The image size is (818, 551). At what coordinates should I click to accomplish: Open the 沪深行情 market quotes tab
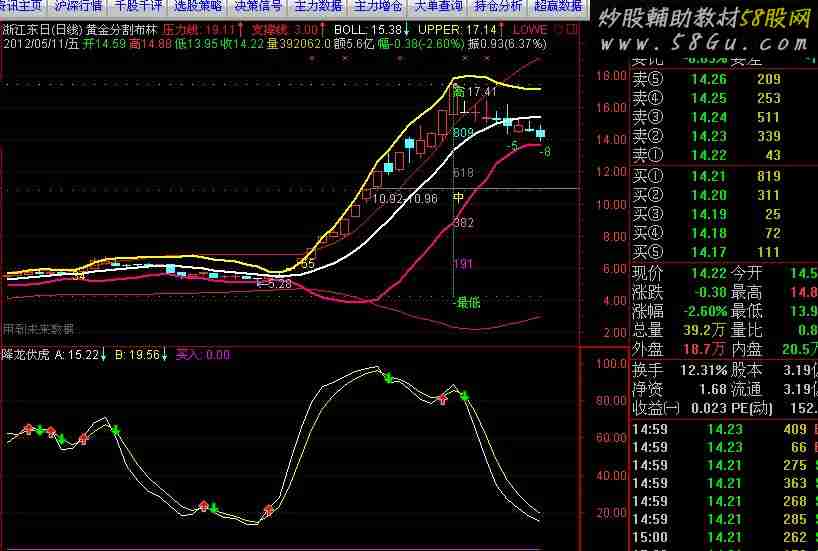[x=80, y=5]
